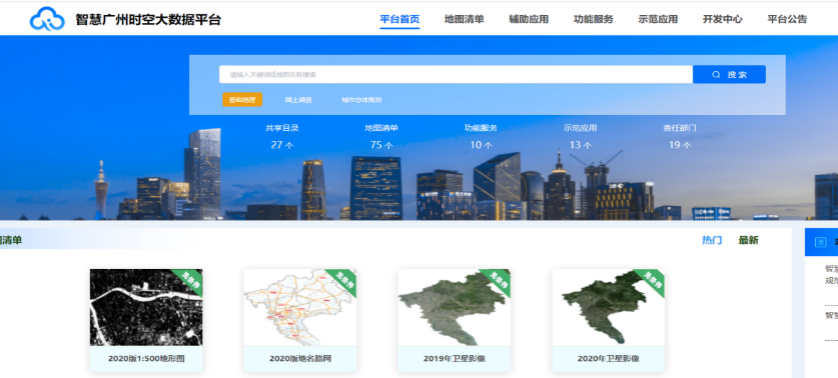Image resolution: width=838 pixels, height=378 pixels.
Task: Select the 城市总体规划 filter tag
Action: tap(362, 100)
